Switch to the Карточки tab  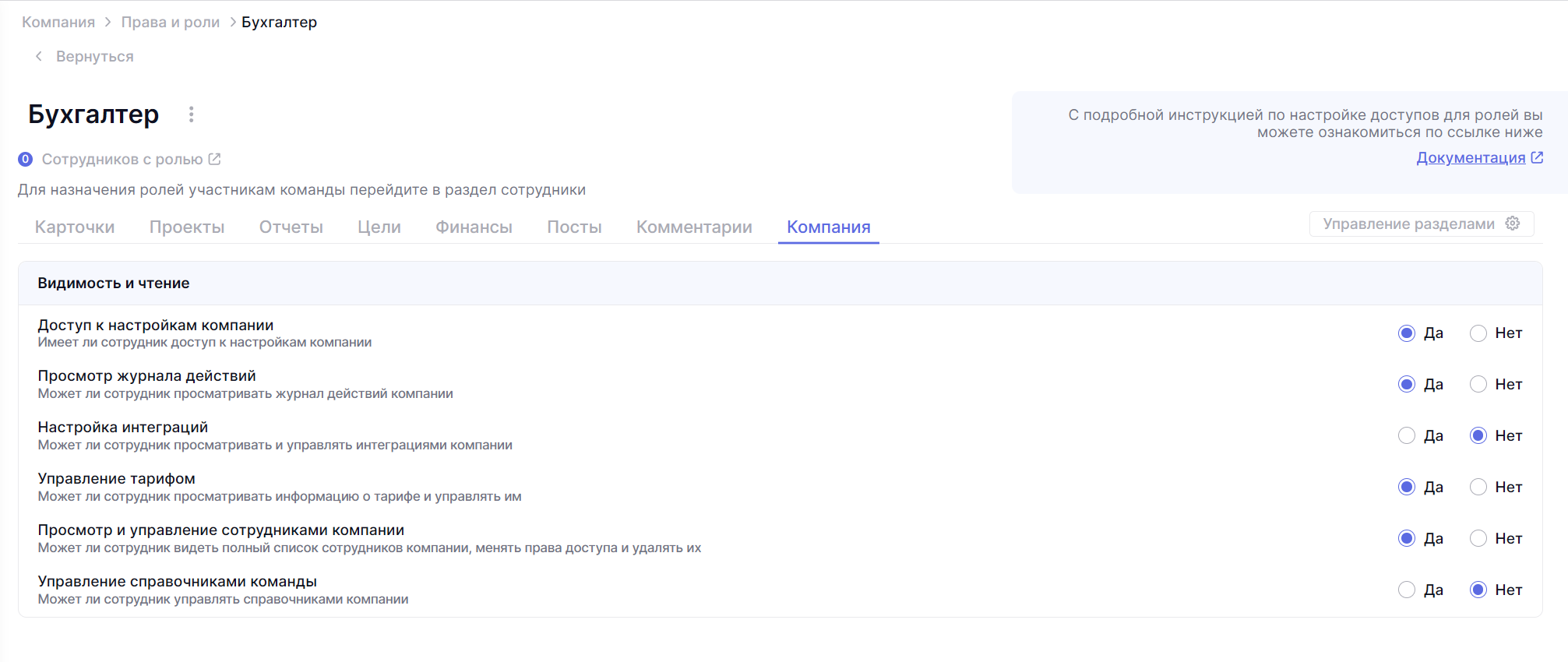[75, 227]
